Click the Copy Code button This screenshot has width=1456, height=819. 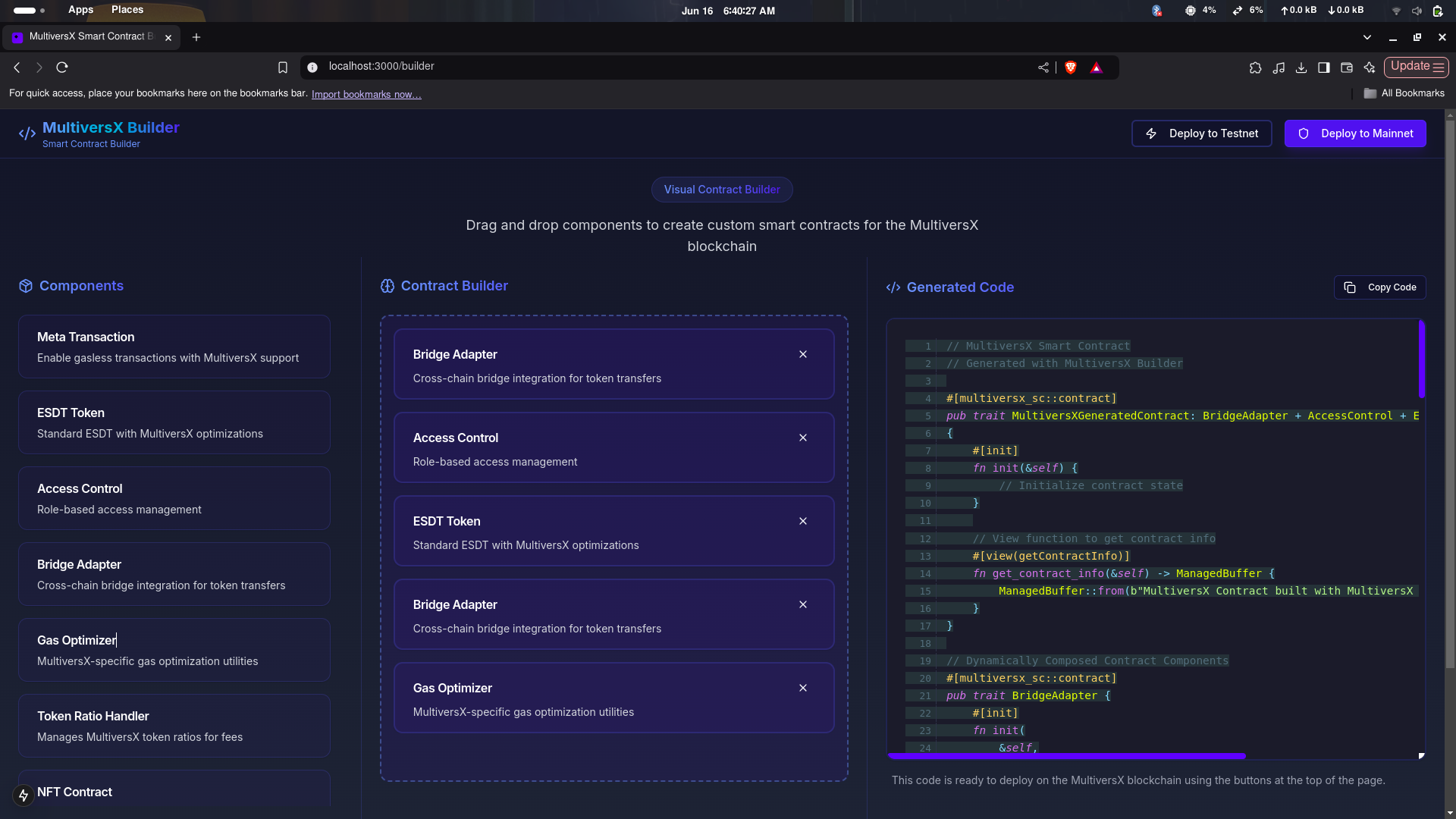click(1379, 287)
